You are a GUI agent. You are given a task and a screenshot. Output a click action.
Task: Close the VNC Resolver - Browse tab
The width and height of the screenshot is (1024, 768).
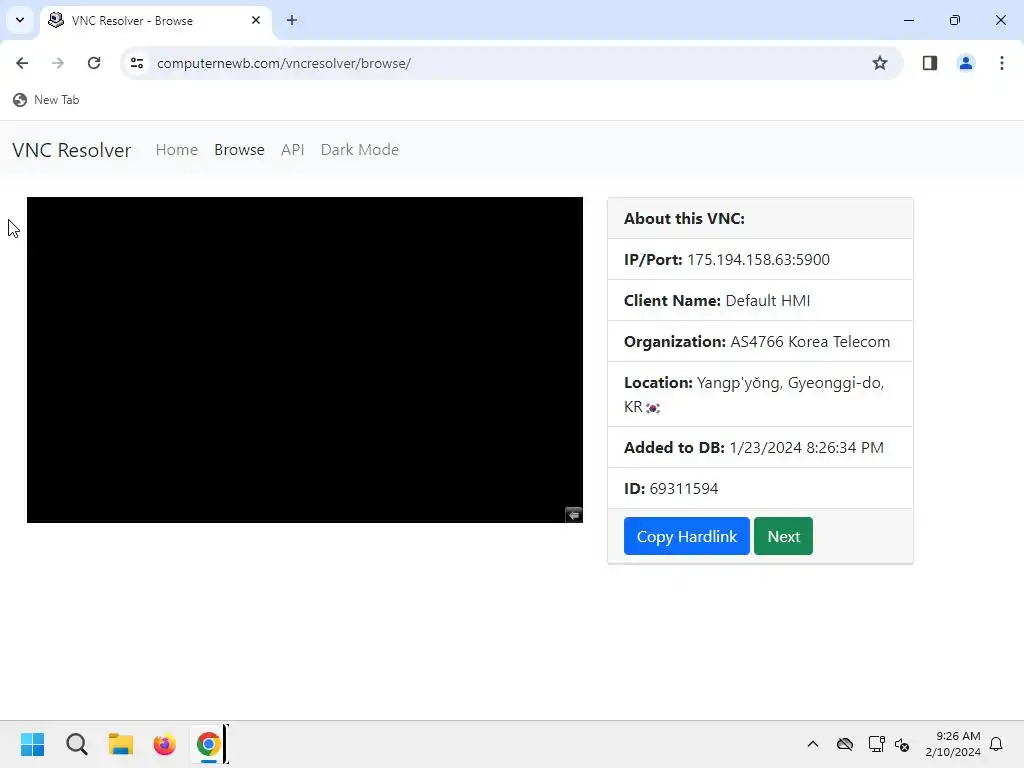(x=256, y=20)
